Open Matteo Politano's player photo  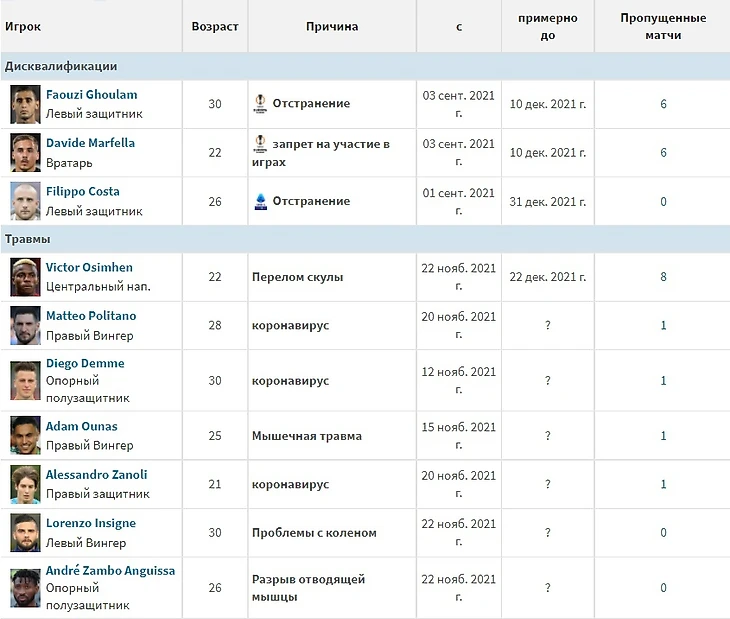pos(25,325)
